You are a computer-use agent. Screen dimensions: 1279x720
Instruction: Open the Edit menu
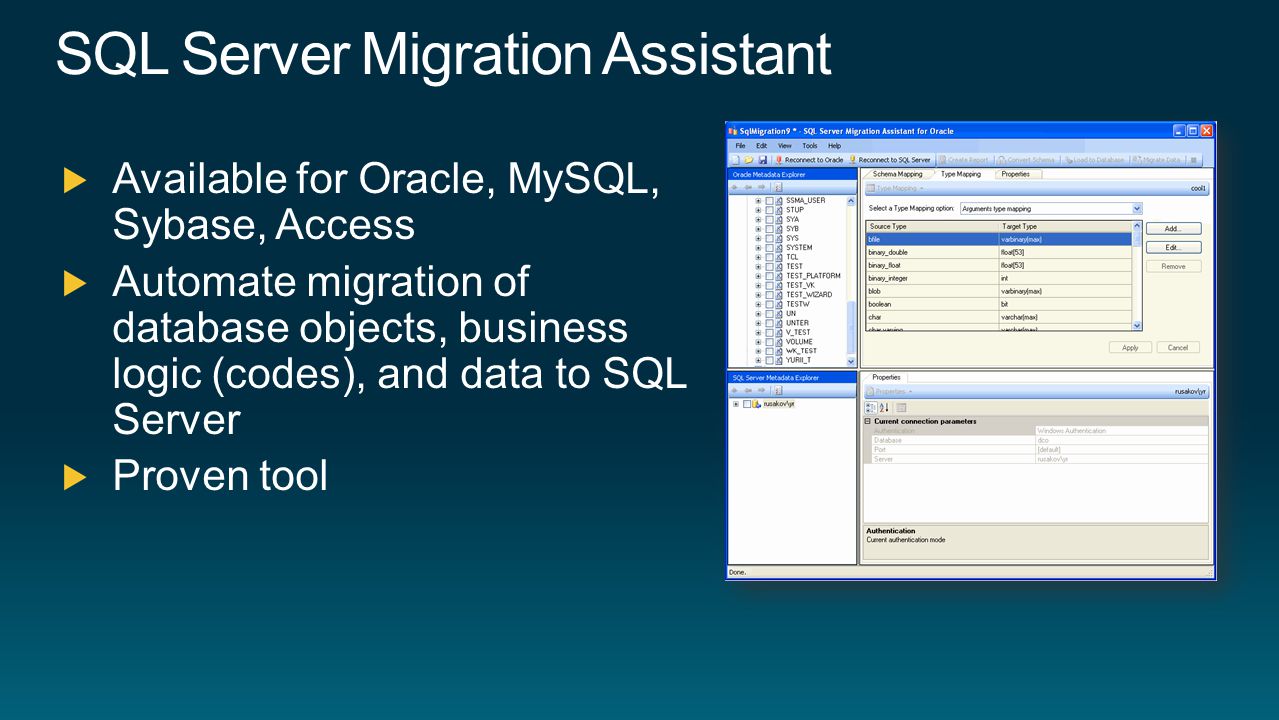coord(762,146)
